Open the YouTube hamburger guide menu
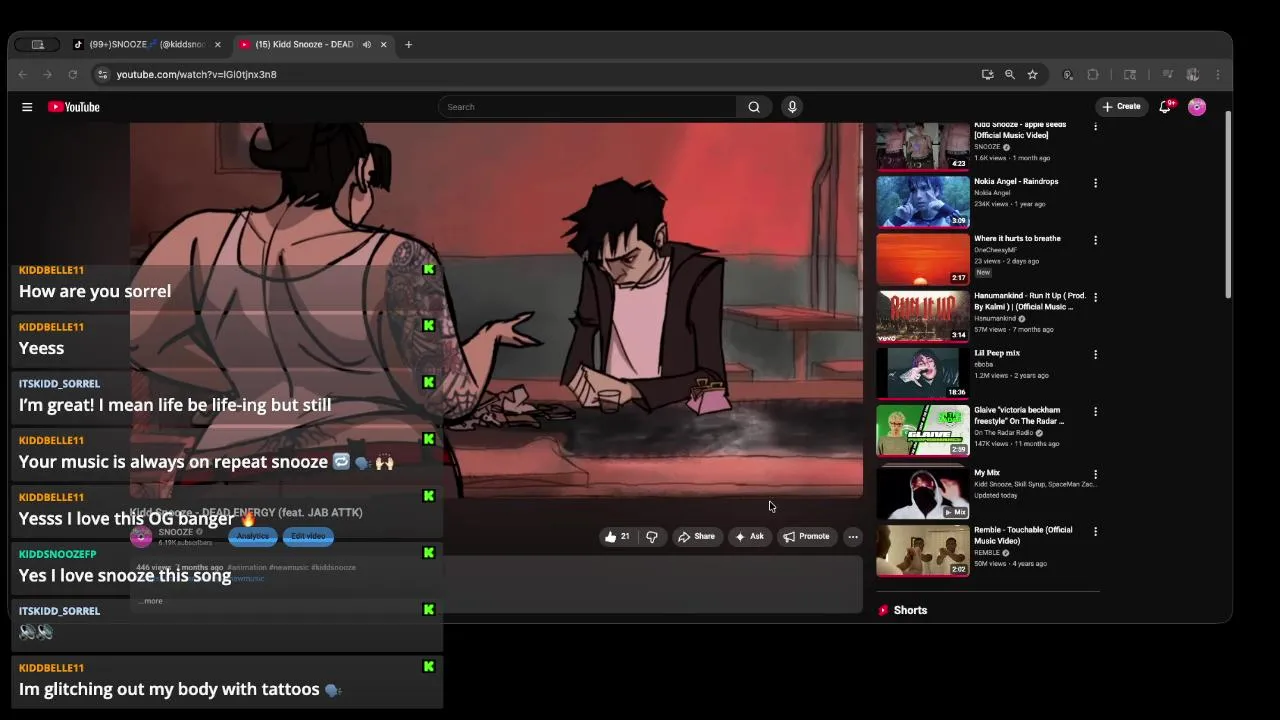 pyautogui.click(x=27, y=107)
